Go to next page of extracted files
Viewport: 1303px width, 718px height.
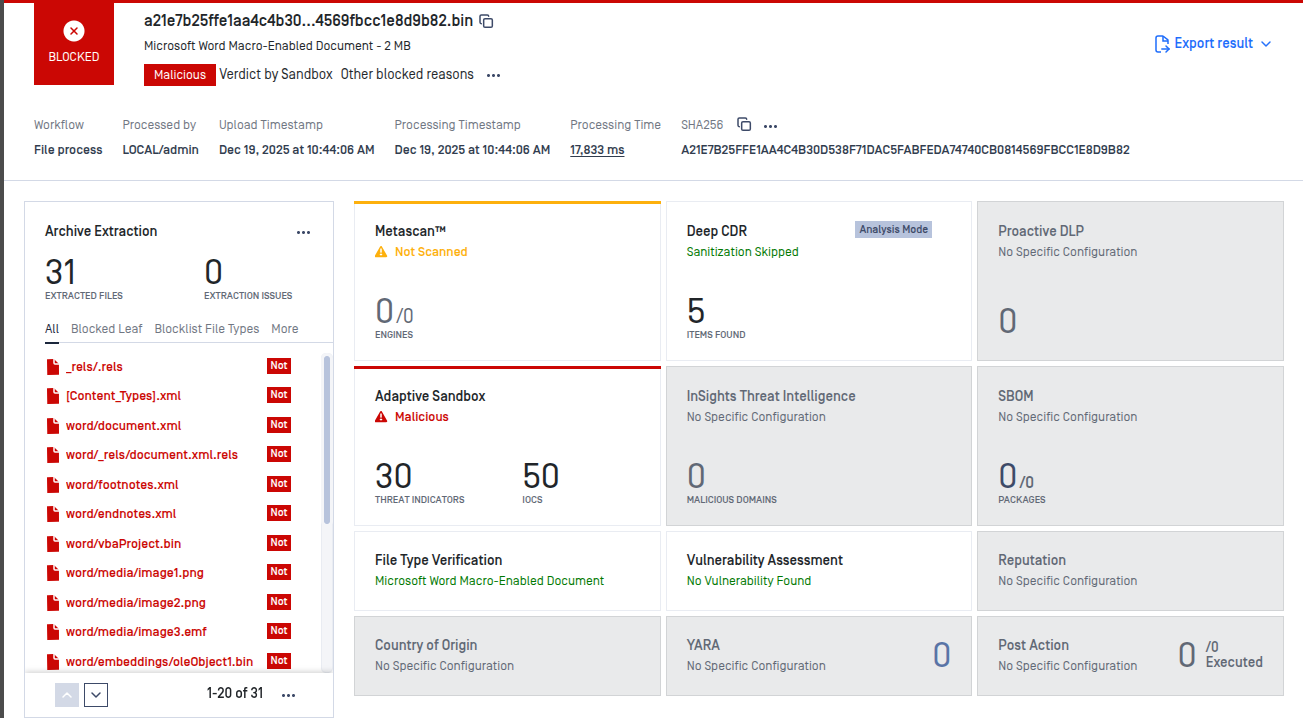[x=96, y=695]
